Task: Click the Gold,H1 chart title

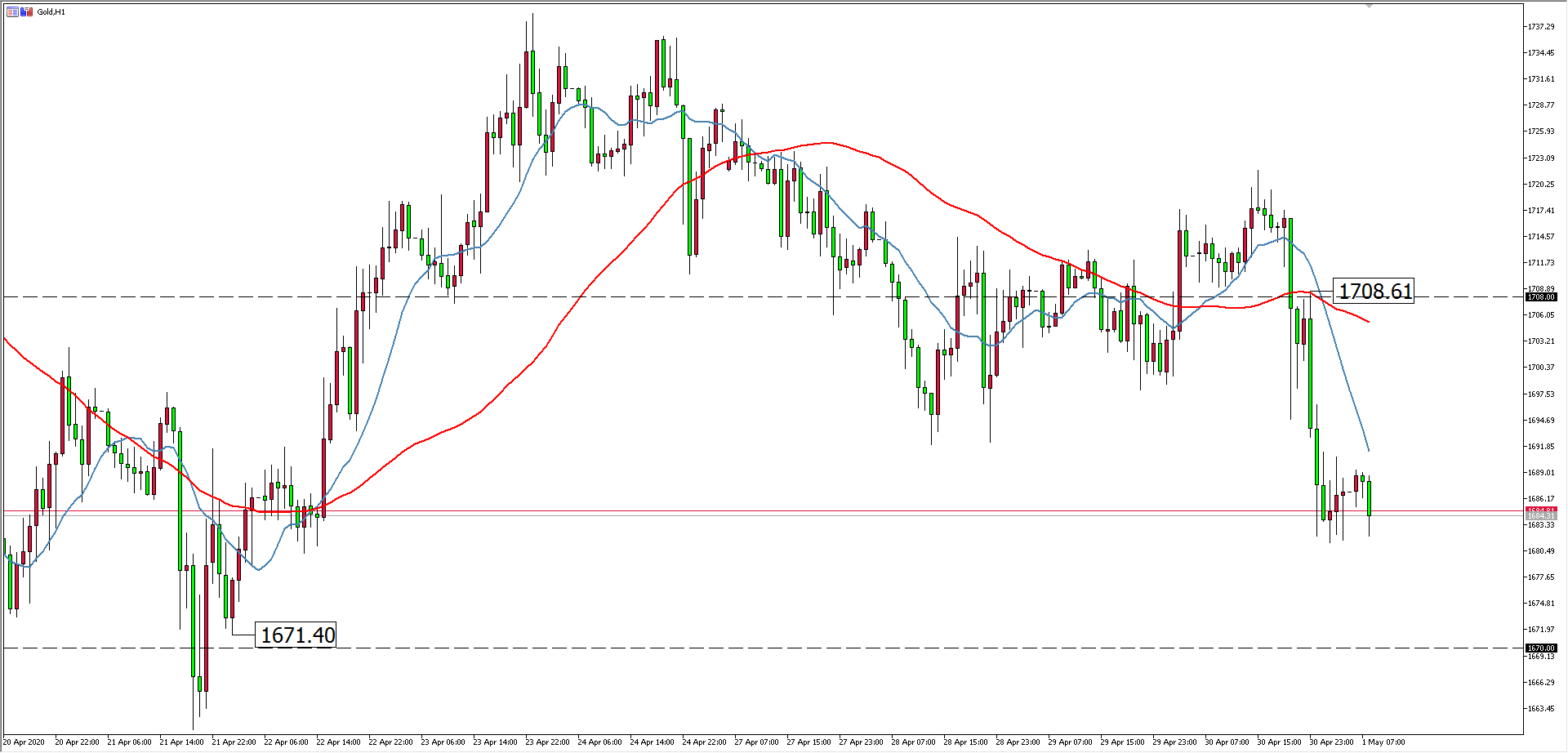Action: (51, 12)
